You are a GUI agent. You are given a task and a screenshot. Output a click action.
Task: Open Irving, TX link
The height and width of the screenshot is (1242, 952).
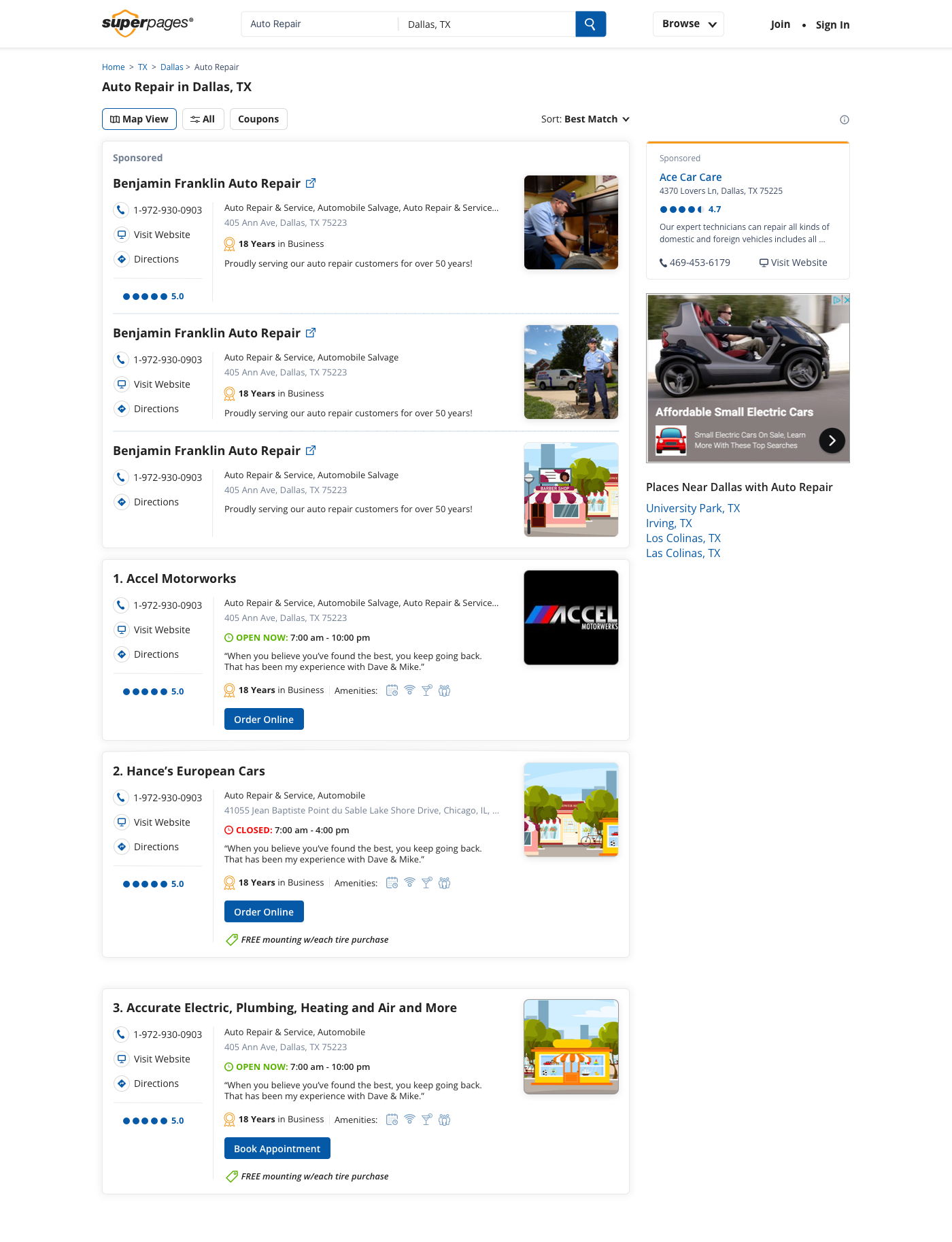coord(669,523)
